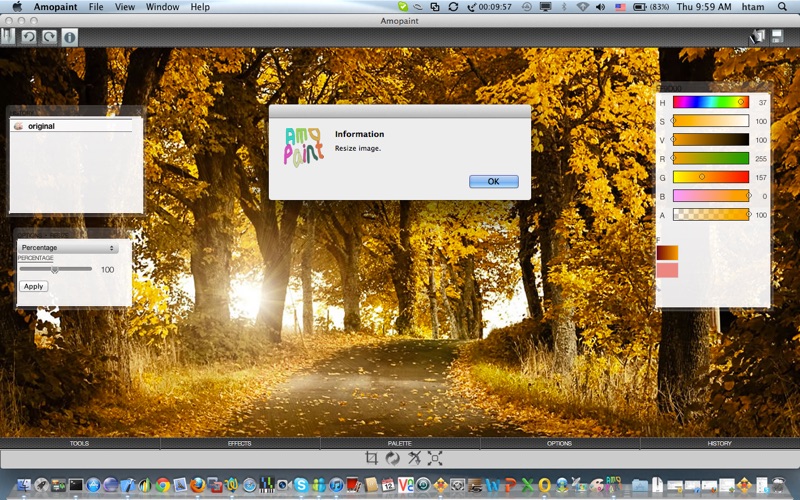
Task: Click the R red channel slider
Action: click(711, 158)
